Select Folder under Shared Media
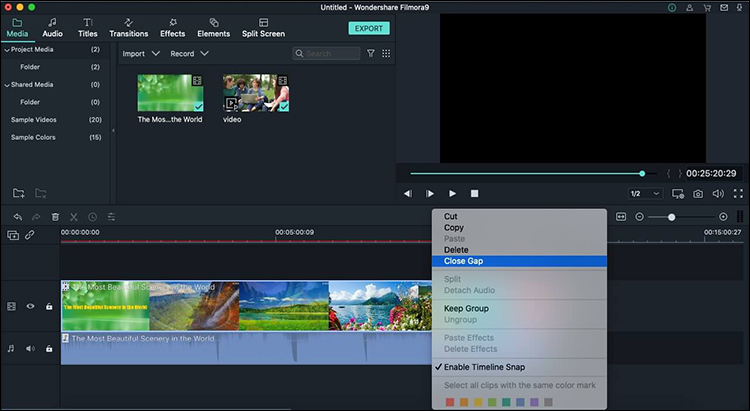Image resolution: width=750 pixels, height=411 pixels. [x=30, y=102]
